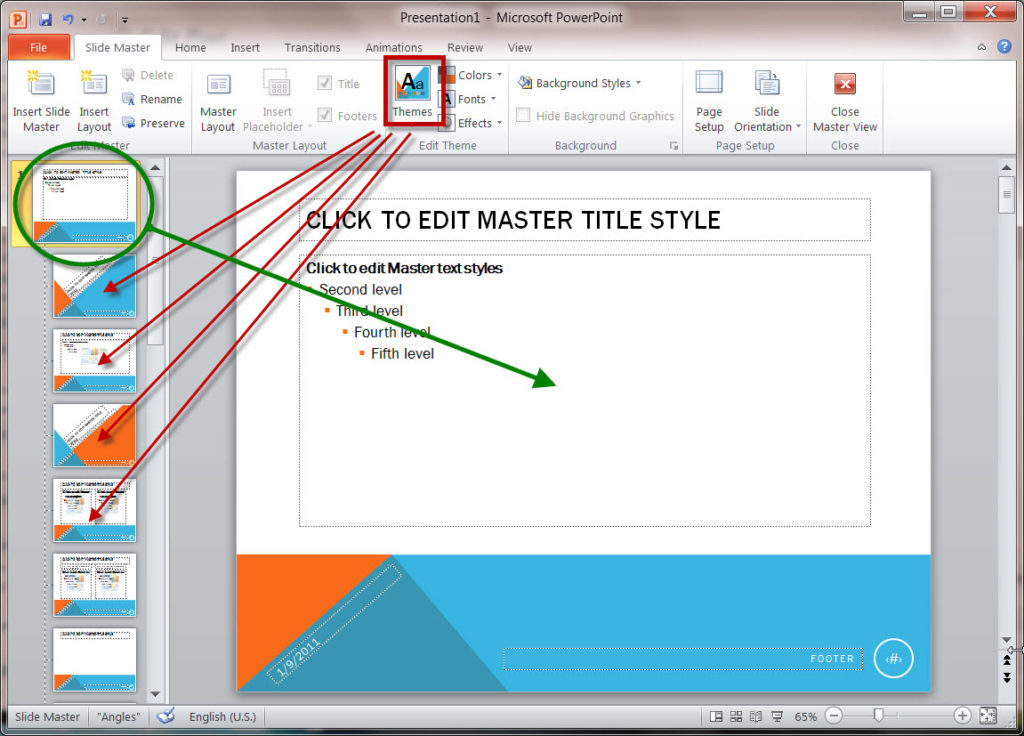Go to the previous slide arrow
The image size is (1024, 736).
(x=1006, y=661)
